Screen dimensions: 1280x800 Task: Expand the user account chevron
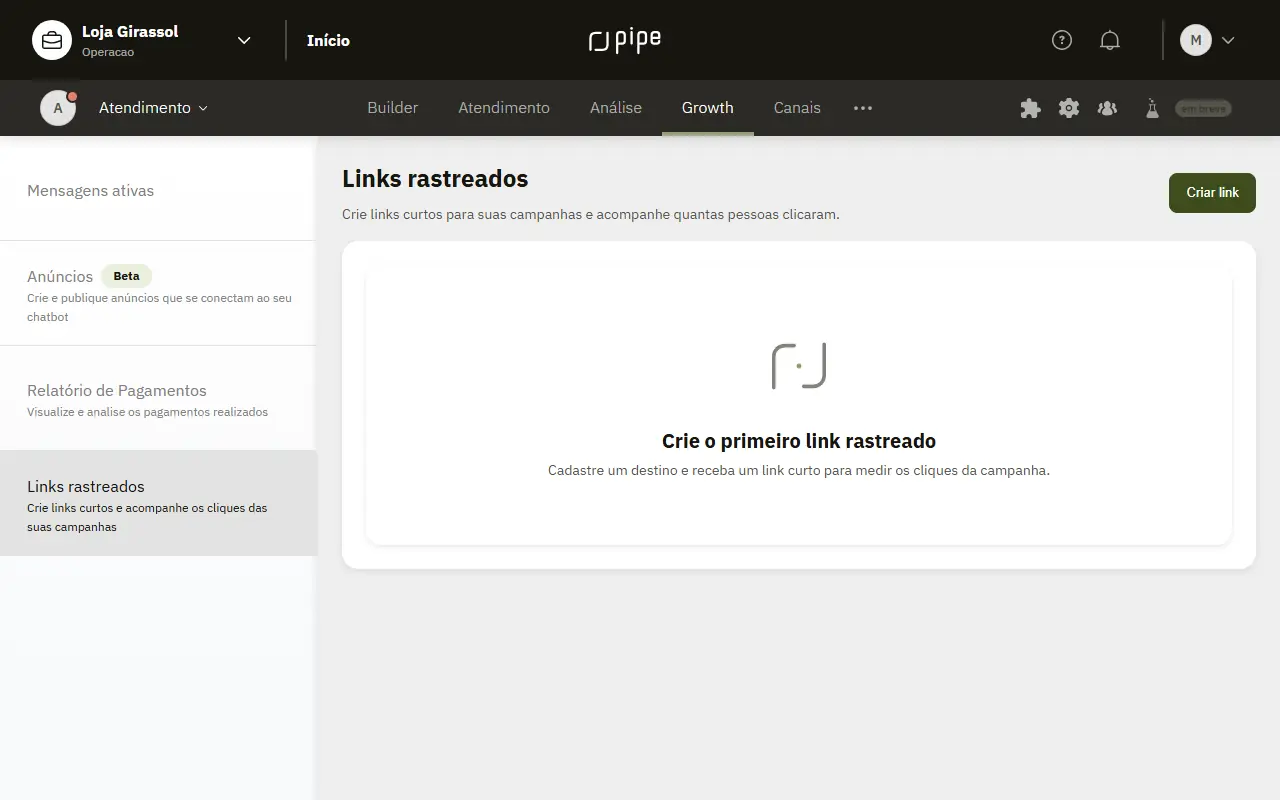click(x=1228, y=40)
